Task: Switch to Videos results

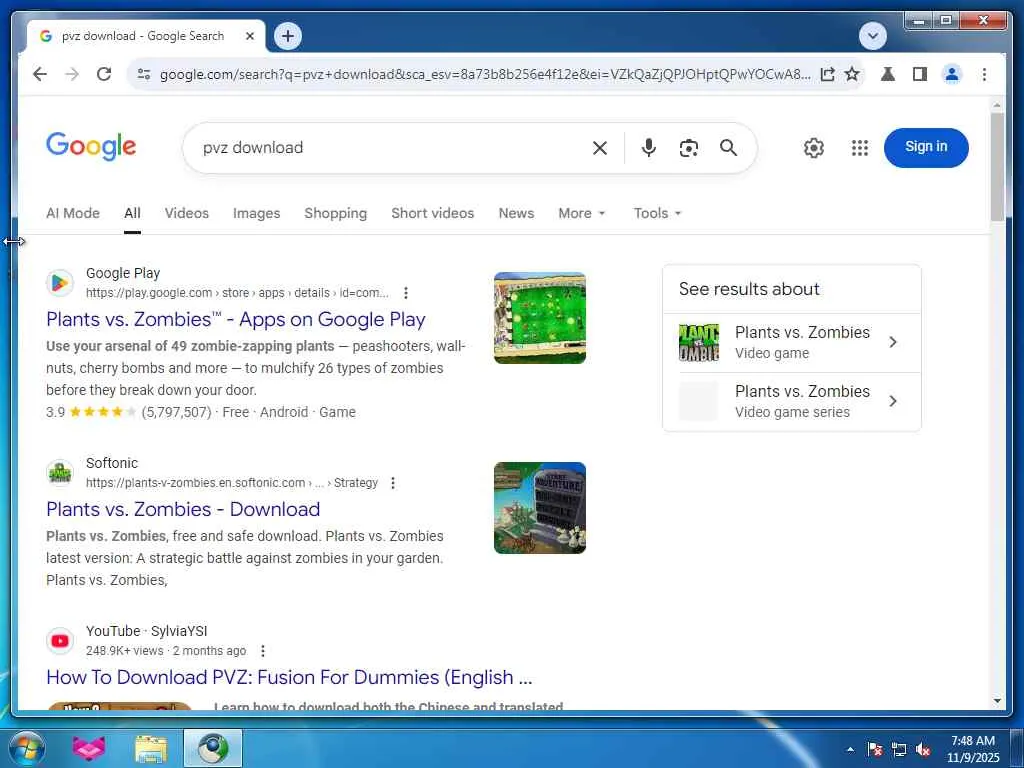Action: 187,213
